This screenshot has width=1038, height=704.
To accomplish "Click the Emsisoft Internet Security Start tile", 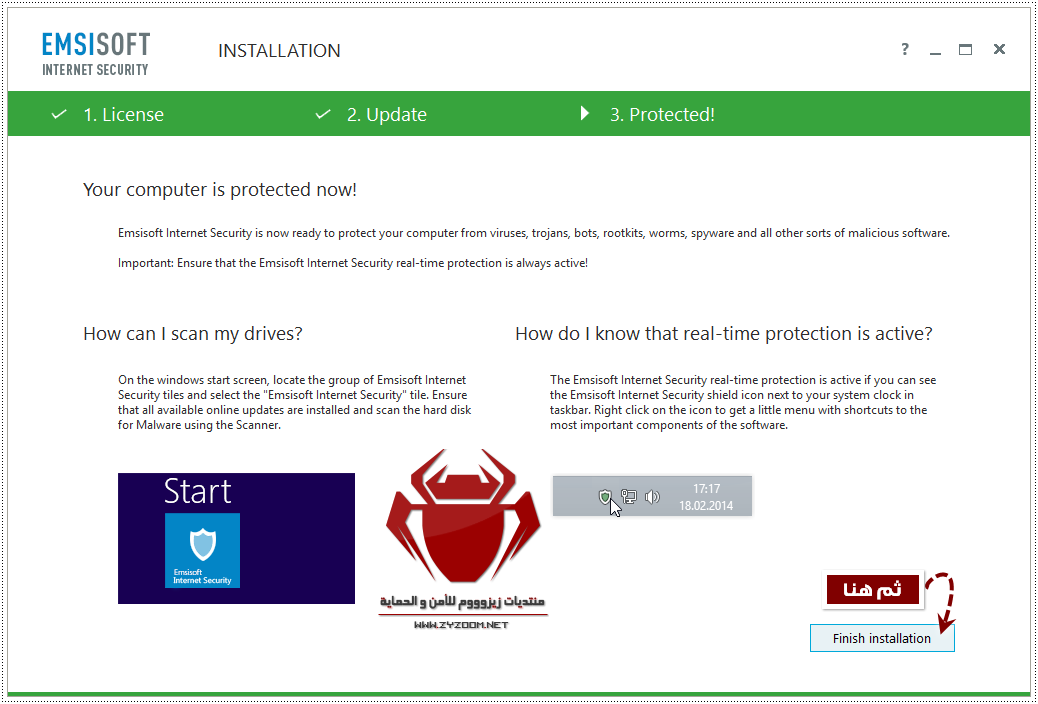I will click(203, 550).
